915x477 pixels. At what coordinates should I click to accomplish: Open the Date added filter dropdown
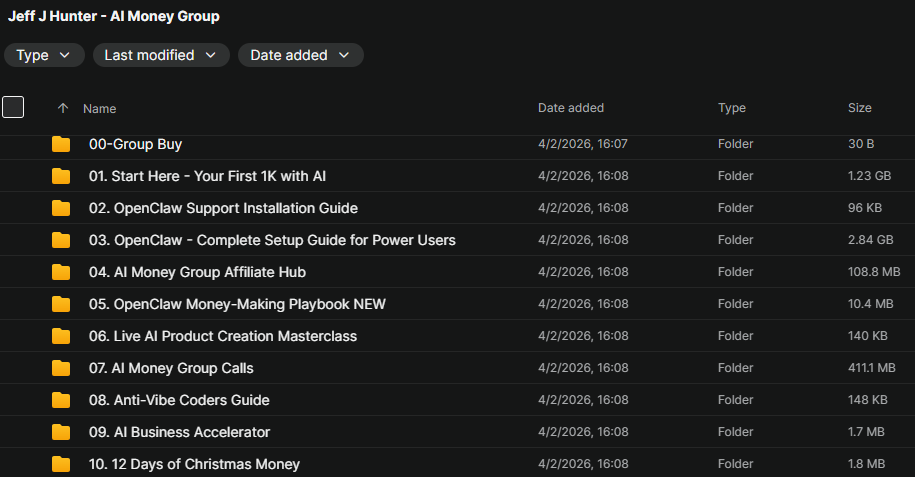300,55
